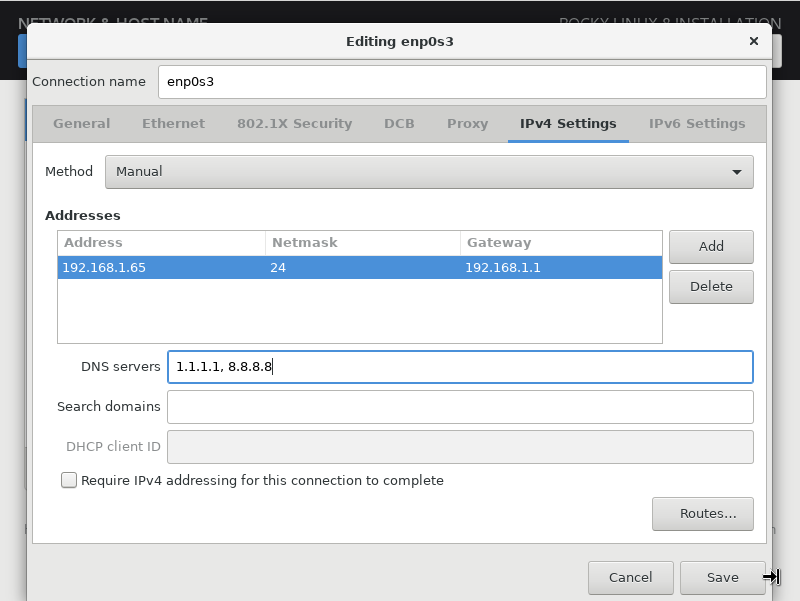Switch to the DCB tab

[x=399, y=124]
